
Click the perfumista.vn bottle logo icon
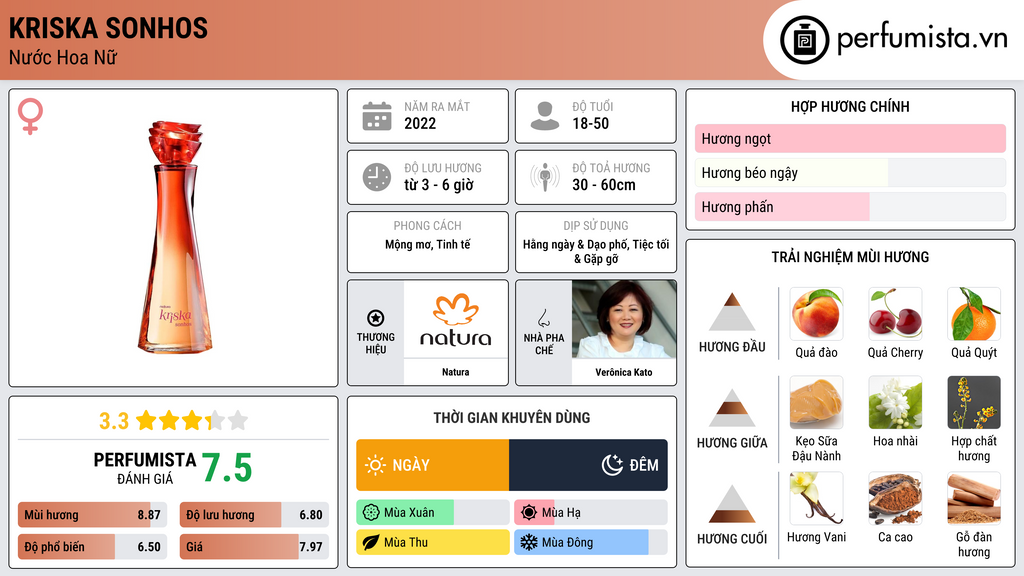[x=804, y=40]
